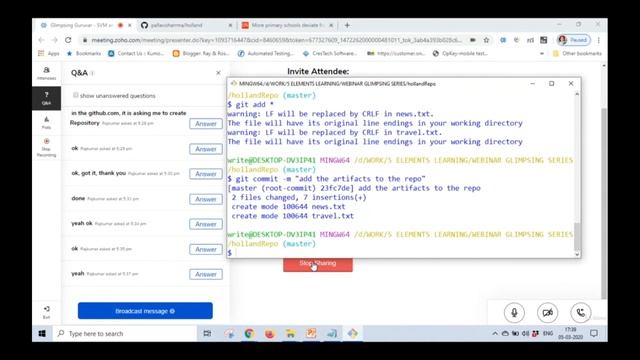Open Chrome from the taskbar

click(x=249, y=333)
